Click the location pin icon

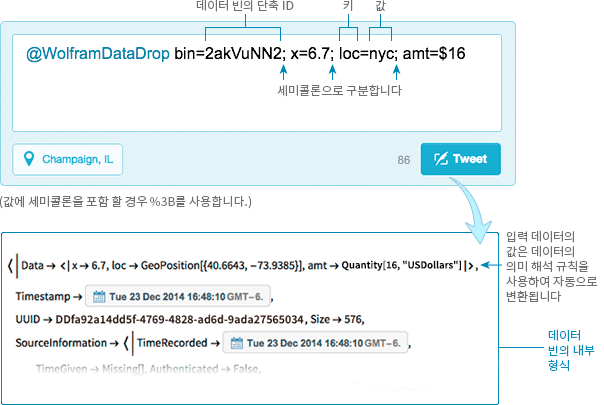pos(29,159)
